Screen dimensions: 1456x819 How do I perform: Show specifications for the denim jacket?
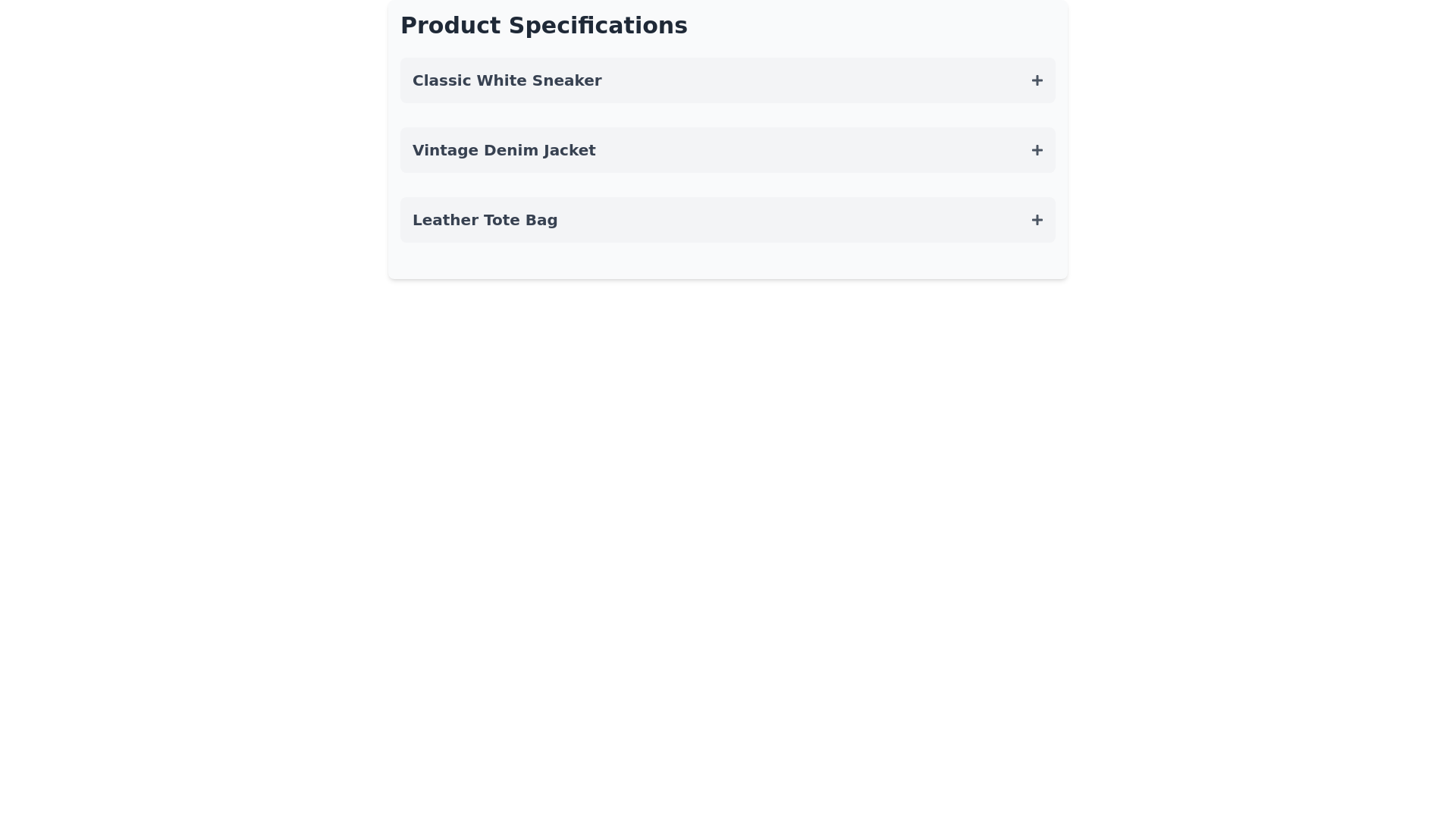tap(727, 150)
